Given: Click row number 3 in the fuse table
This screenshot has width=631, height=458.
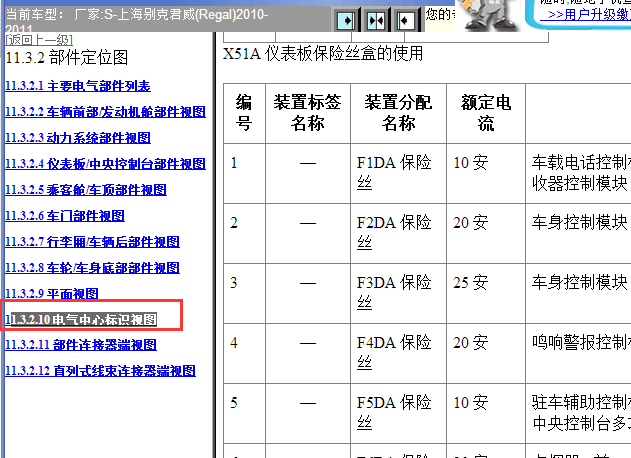Looking at the screenshot, I should click(x=234, y=283).
